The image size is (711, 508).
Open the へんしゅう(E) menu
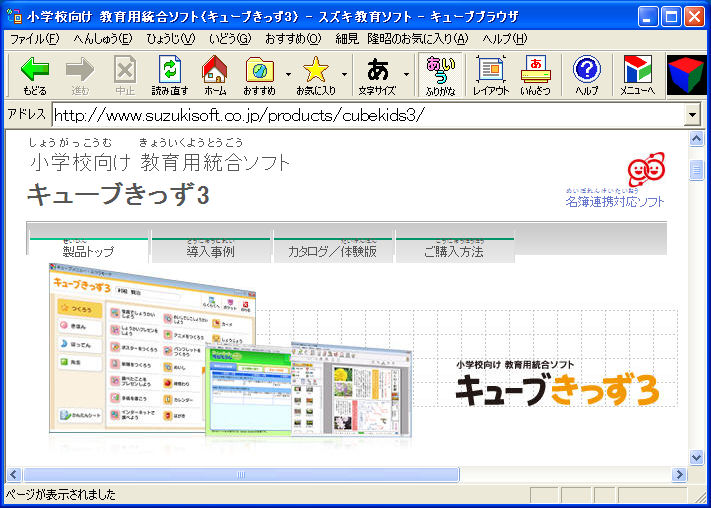point(103,39)
